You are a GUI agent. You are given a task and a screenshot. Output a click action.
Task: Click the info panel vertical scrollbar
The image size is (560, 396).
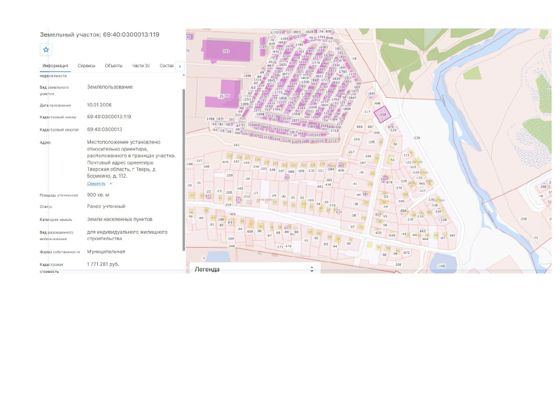click(184, 170)
